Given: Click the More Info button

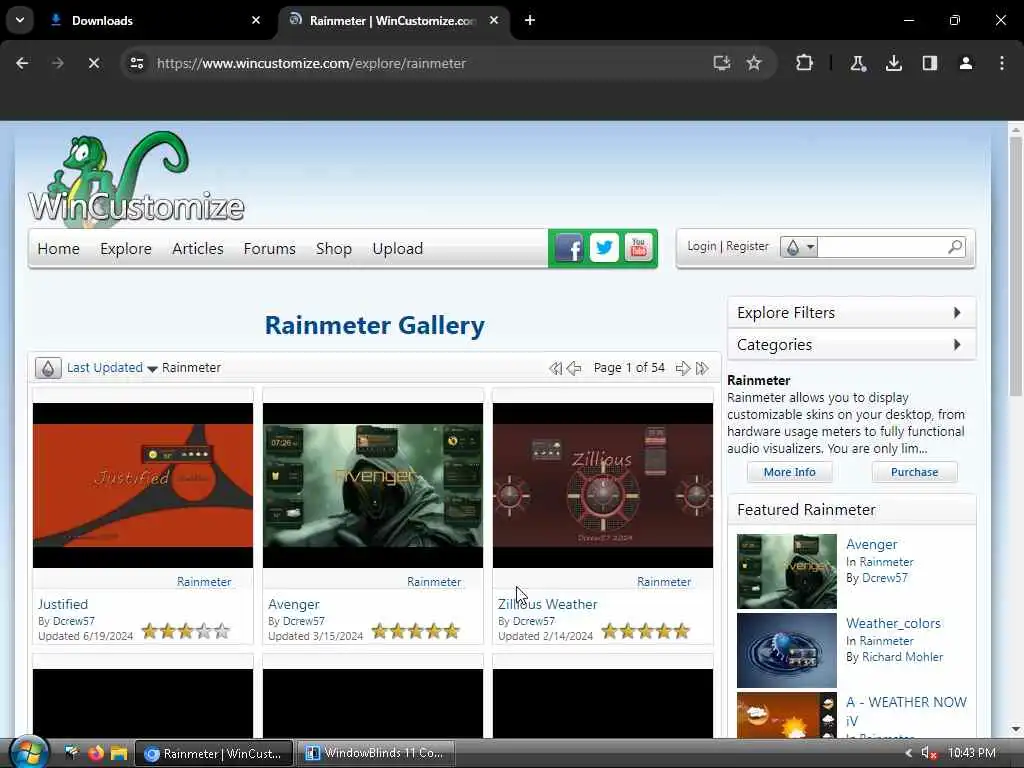Looking at the screenshot, I should pos(790,472).
